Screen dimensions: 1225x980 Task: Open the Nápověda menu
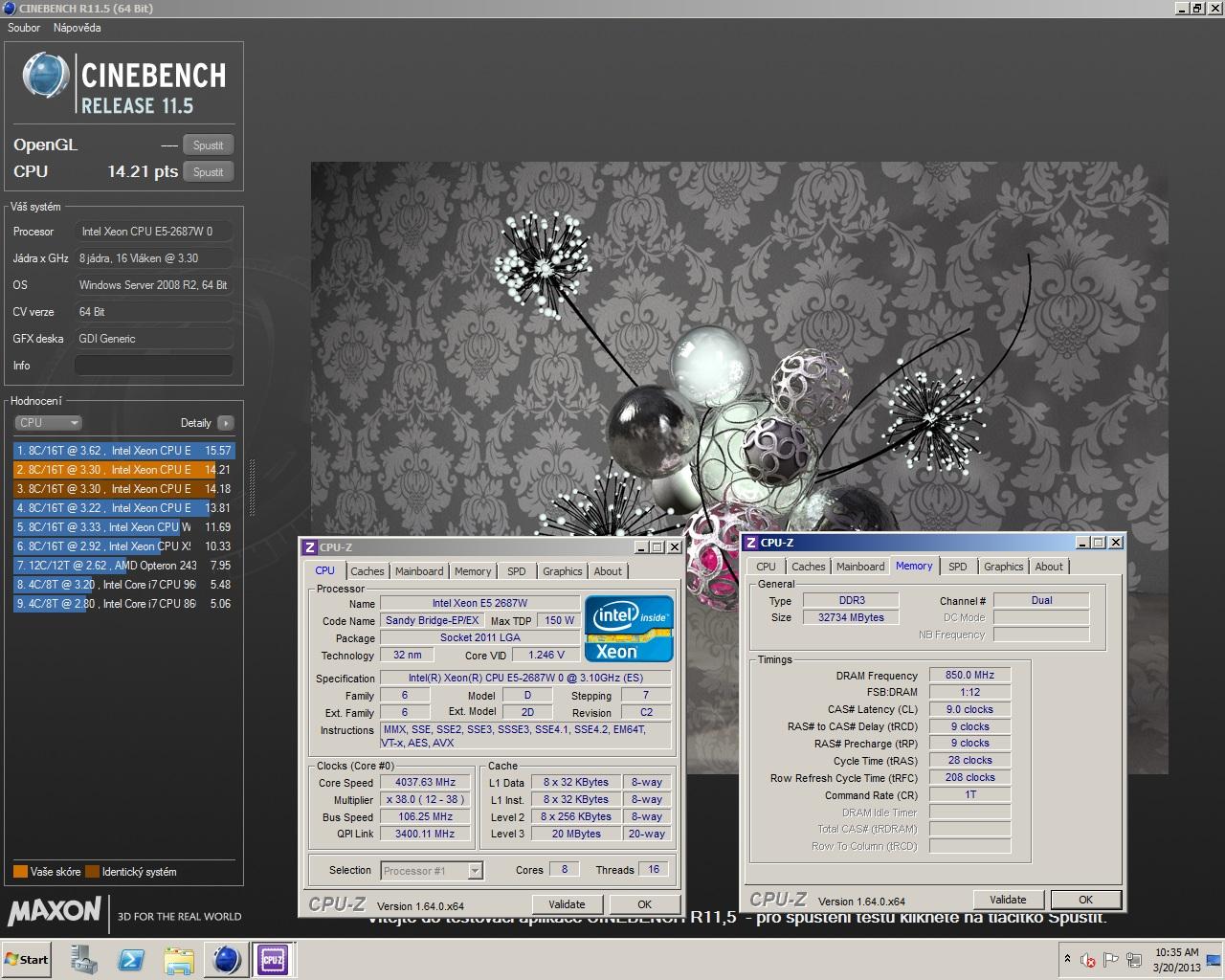click(x=77, y=28)
